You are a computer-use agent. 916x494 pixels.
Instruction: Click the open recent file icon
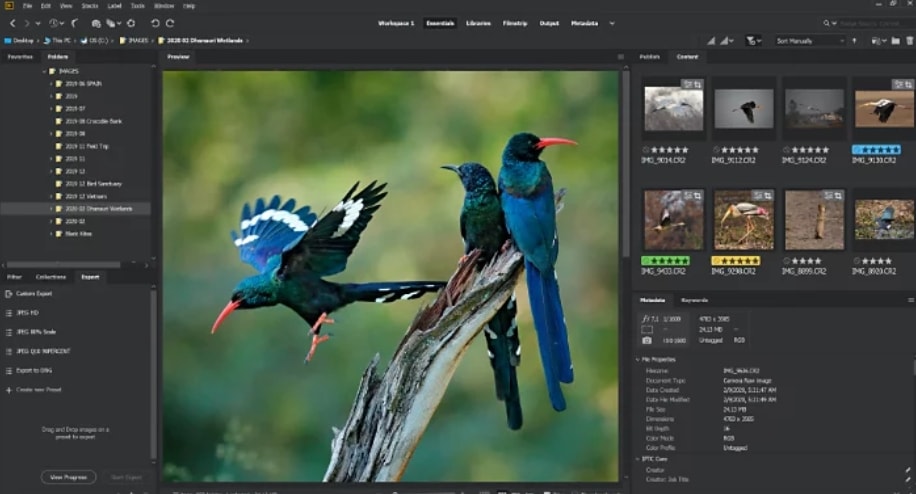pos(875,41)
